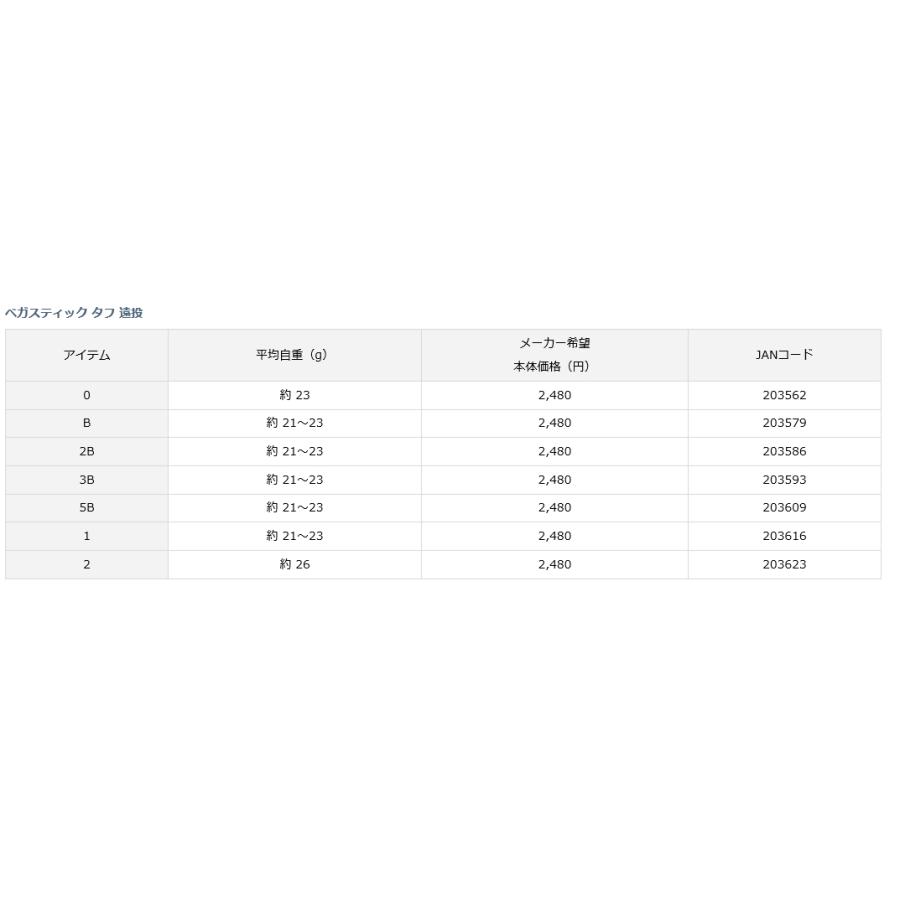Click JAN code 203609
Viewport: 900px width, 900px height.
784,508
